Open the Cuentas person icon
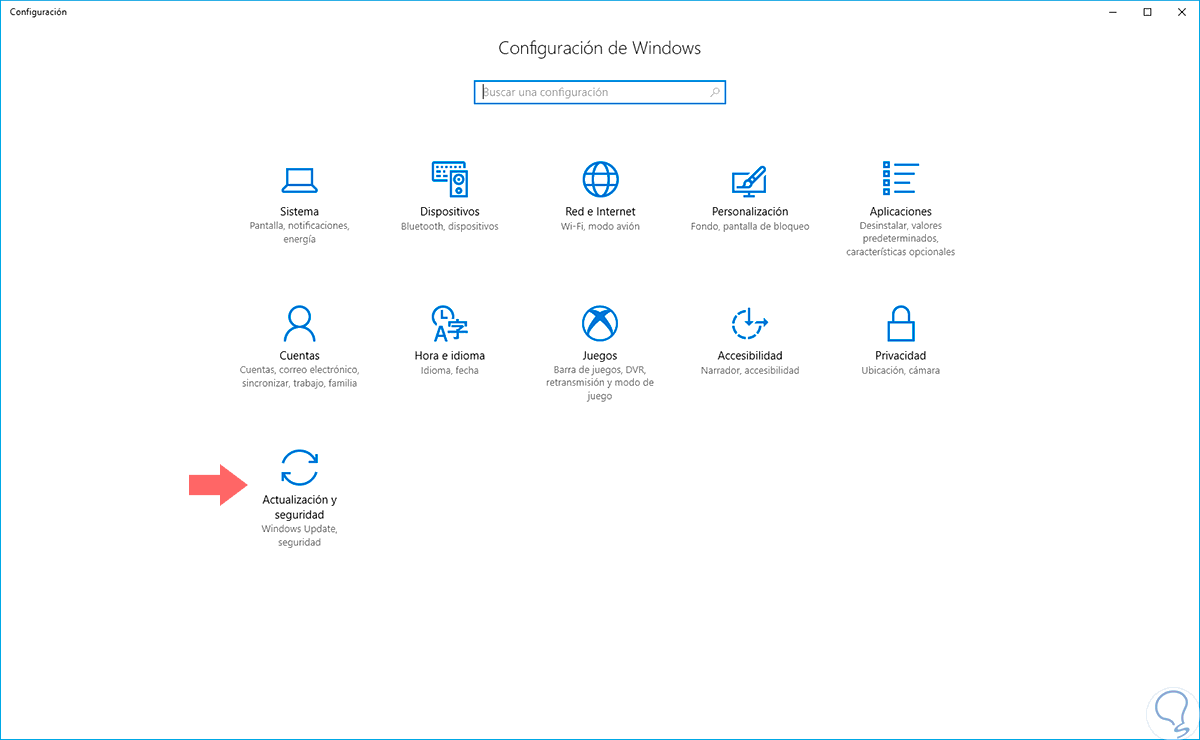Image resolution: width=1200 pixels, height=740 pixels. click(300, 323)
